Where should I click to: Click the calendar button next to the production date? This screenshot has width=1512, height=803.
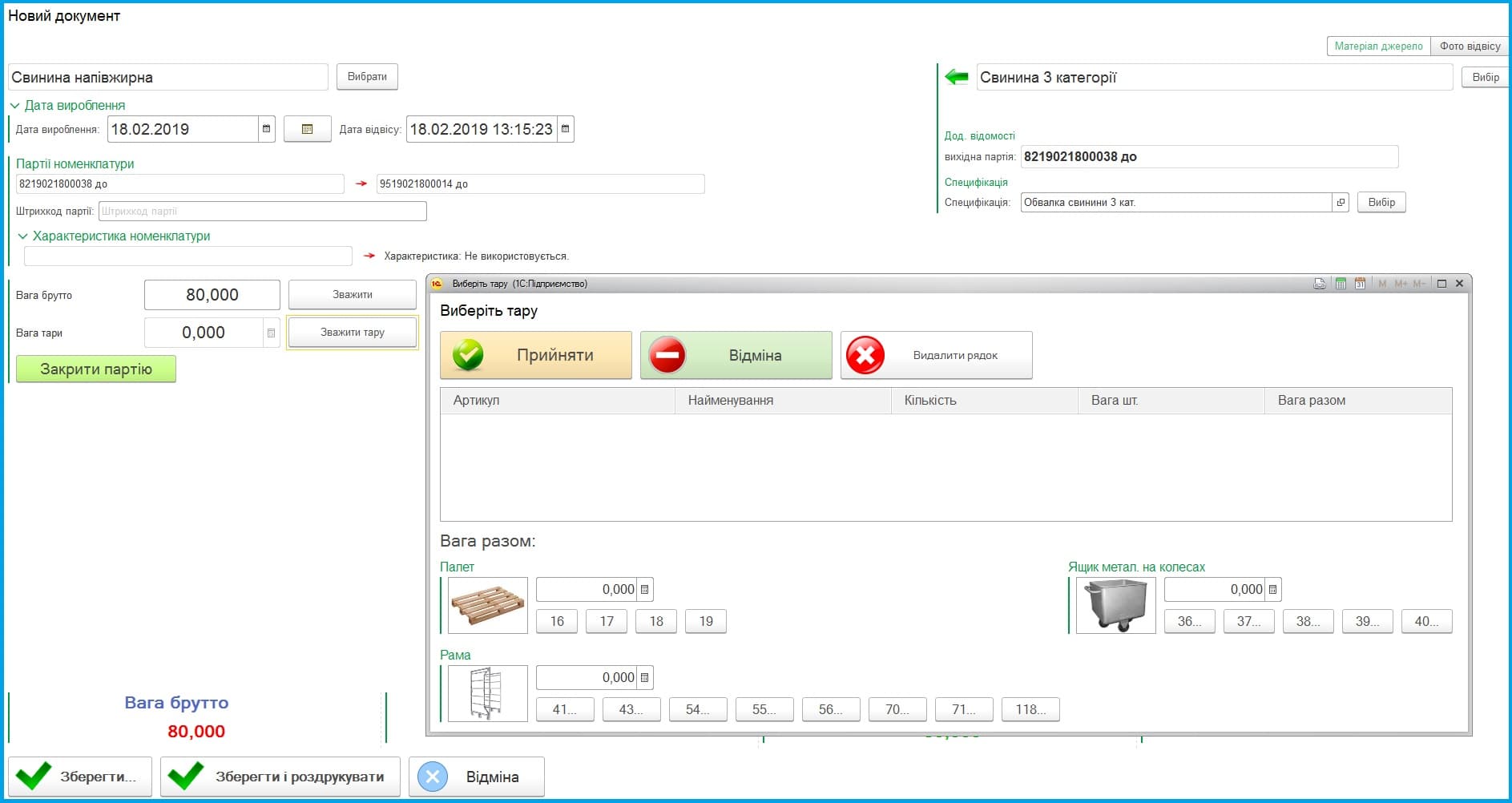coord(307,129)
